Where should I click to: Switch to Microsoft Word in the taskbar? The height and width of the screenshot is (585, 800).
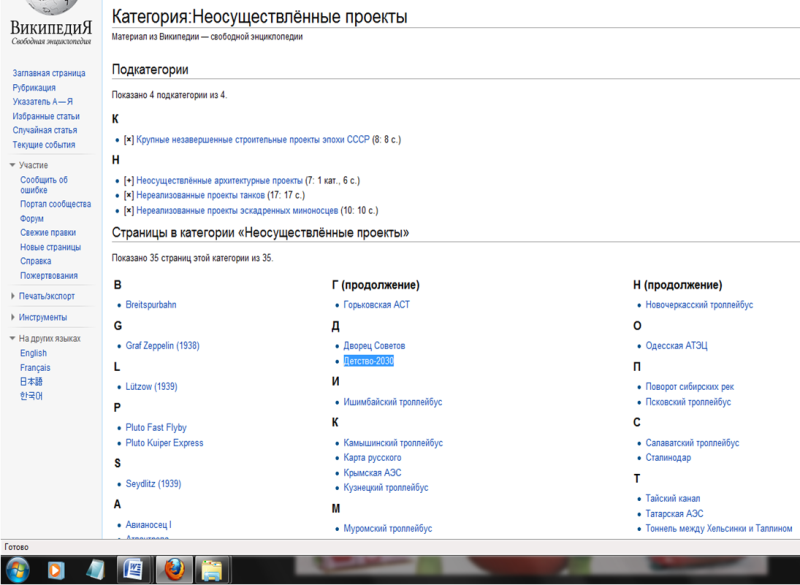[132, 569]
